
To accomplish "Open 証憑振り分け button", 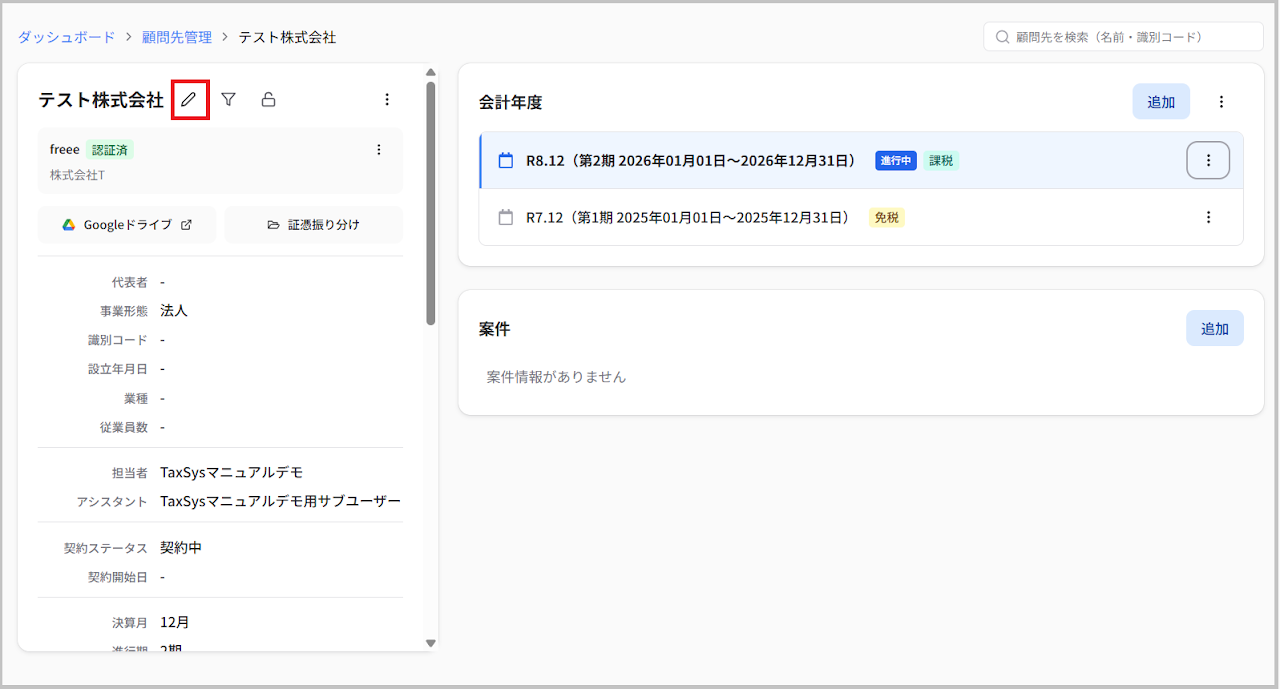I will pyautogui.click(x=314, y=225).
